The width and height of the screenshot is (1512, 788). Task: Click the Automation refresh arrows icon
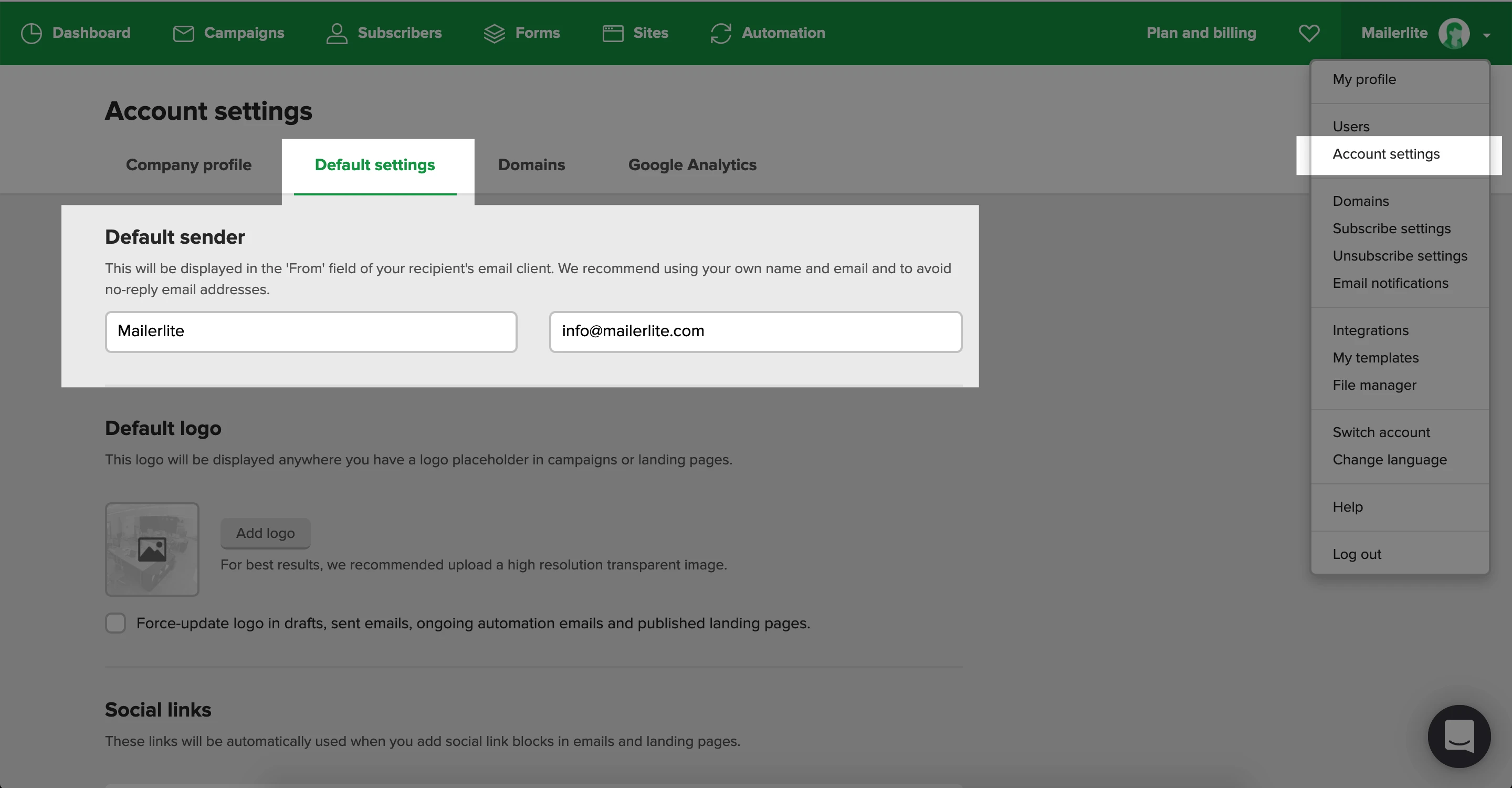coord(721,33)
